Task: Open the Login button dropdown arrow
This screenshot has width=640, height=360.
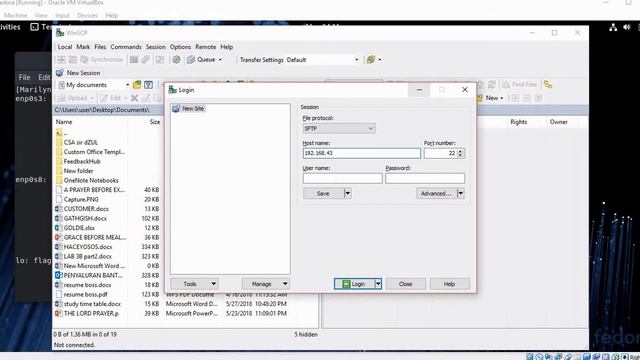Action: pyautogui.click(x=378, y=284)
